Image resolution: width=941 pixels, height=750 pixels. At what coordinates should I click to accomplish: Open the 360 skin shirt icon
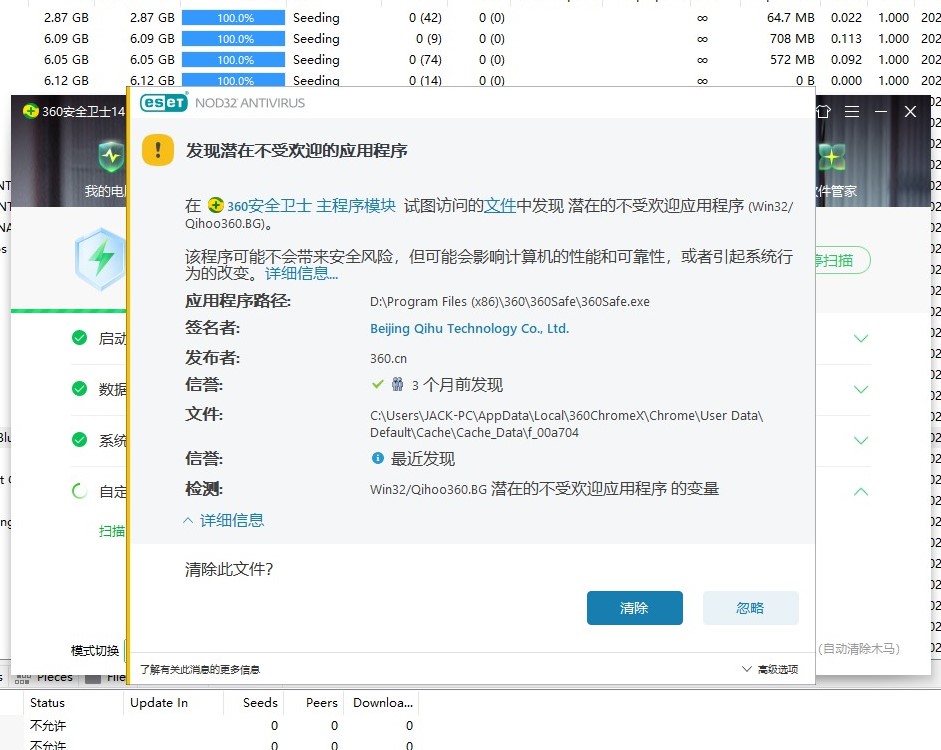[x=823, y=112]
